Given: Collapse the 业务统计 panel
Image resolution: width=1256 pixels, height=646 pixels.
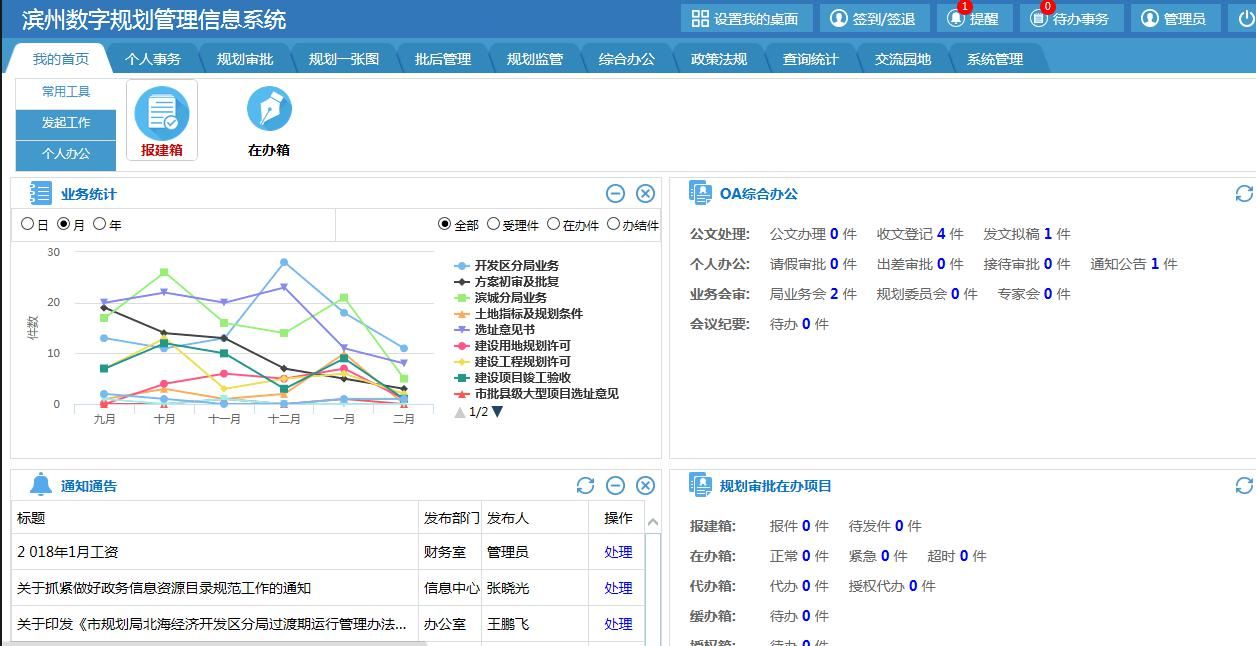Looking at the screenshot, I should coord(615,191).
